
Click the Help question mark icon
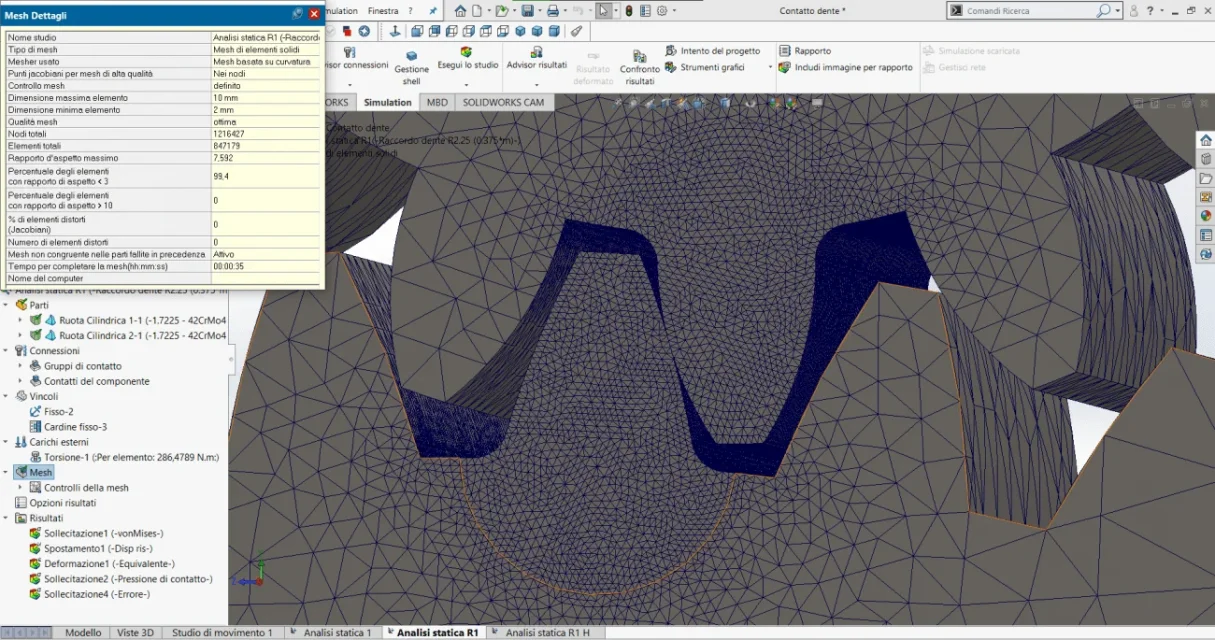(1149, 11)
